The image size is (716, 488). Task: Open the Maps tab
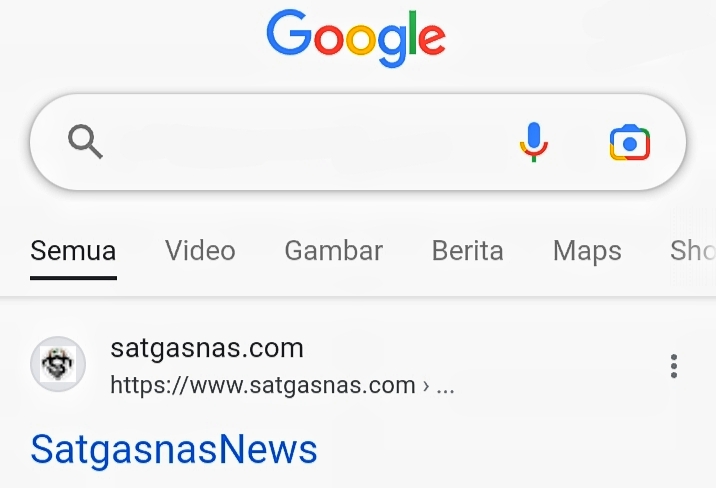[x=587, y=252]
